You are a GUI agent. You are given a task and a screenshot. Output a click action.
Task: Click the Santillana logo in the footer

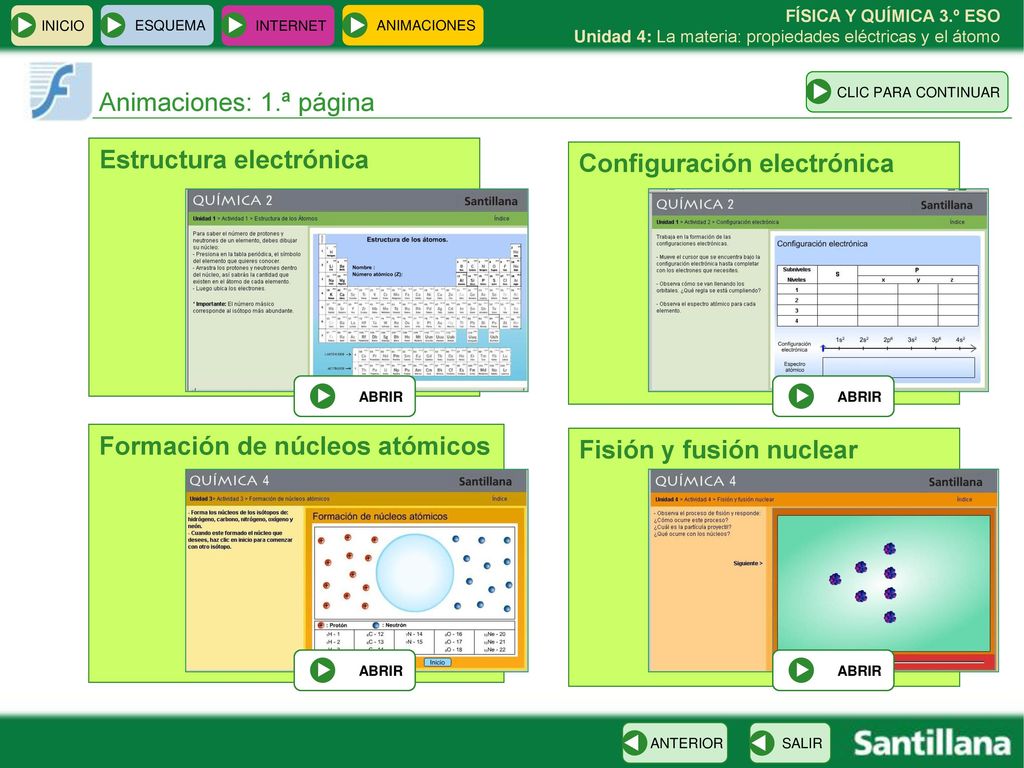click(x=933, y=743)
